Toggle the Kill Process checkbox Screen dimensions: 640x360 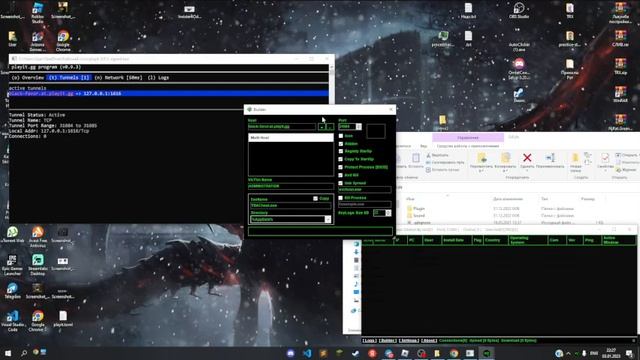point(341,198)
